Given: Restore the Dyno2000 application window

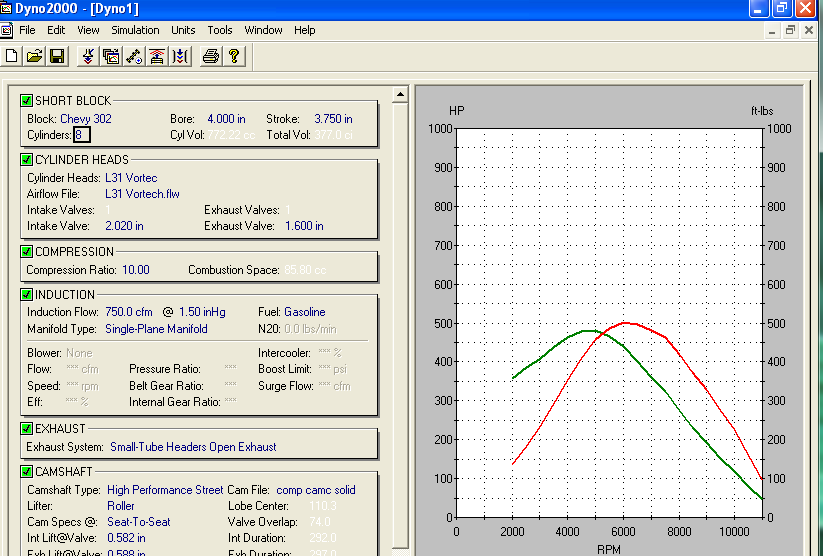Looking at the screenshot, I should tap(782, 9).
